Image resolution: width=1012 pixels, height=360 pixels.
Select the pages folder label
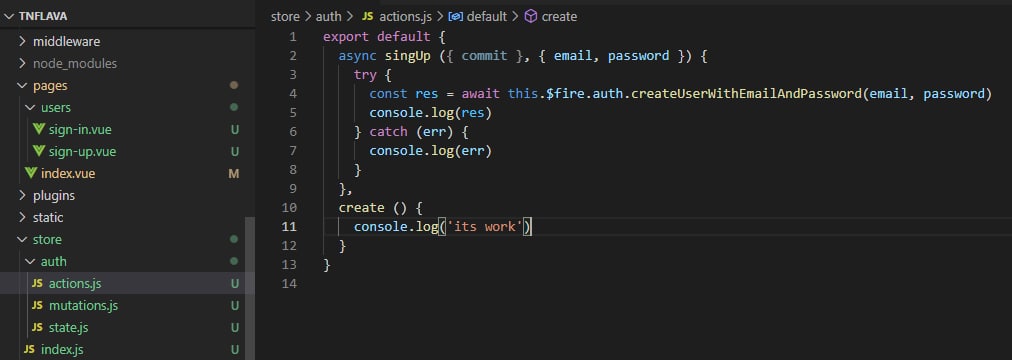50,85
